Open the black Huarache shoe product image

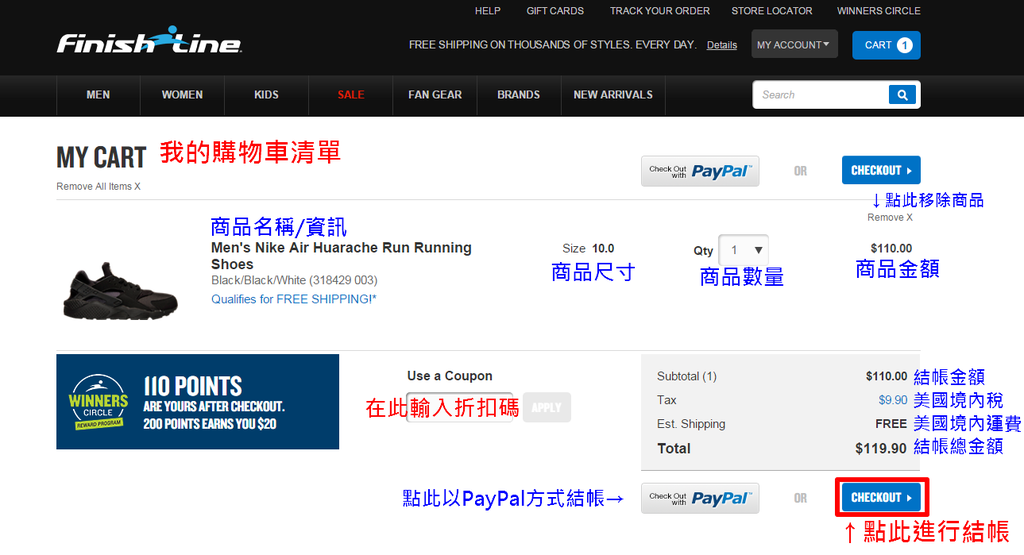pos(120,291)
